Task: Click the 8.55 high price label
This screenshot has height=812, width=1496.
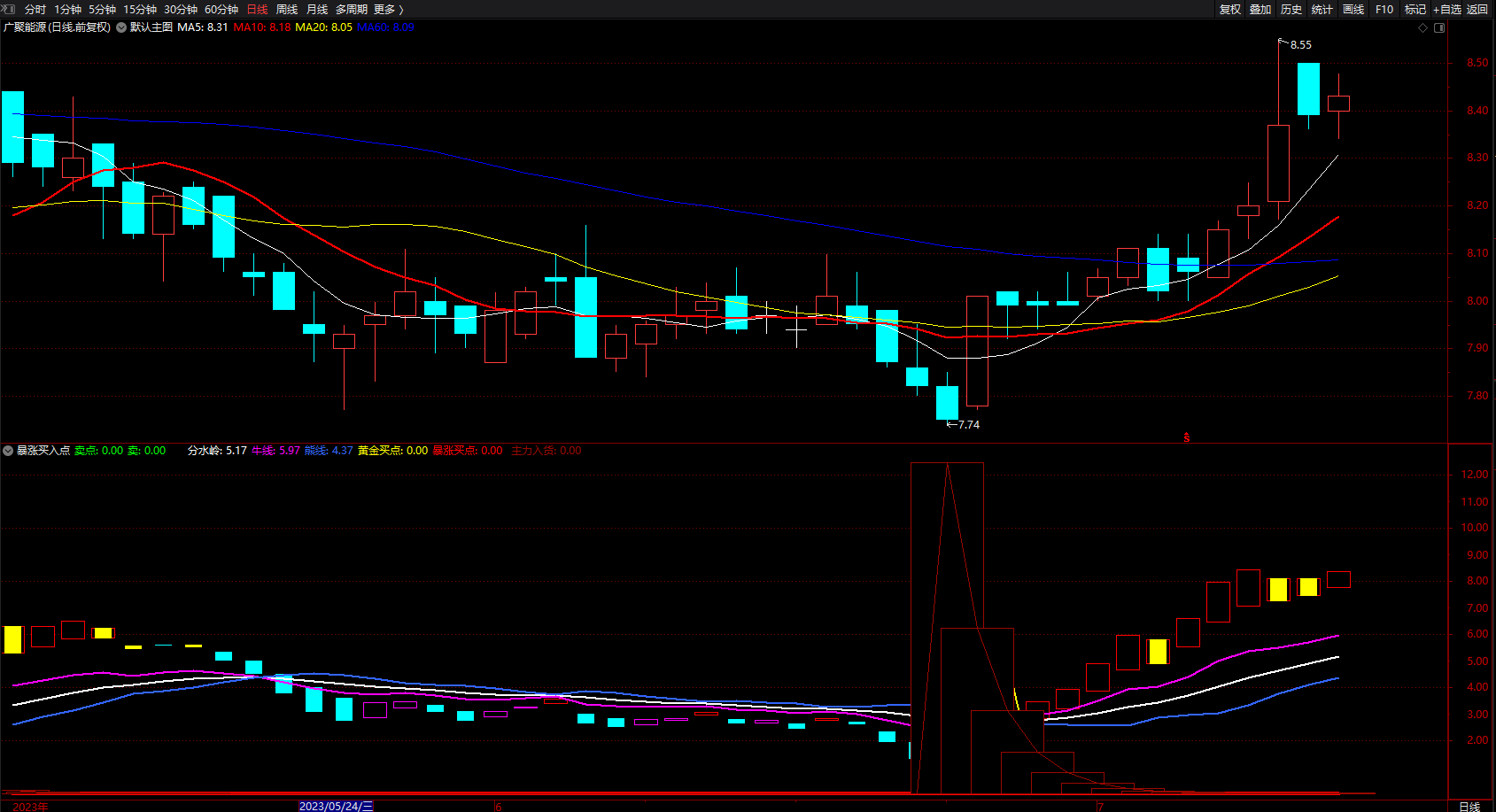Action: pos(1301,45)
